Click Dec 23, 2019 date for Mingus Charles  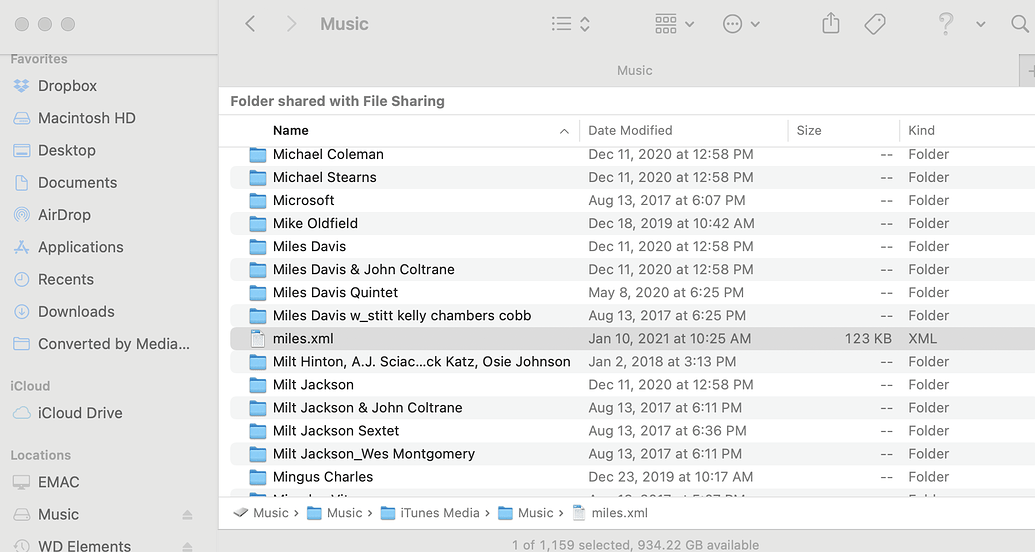click(x=671, y=477)
